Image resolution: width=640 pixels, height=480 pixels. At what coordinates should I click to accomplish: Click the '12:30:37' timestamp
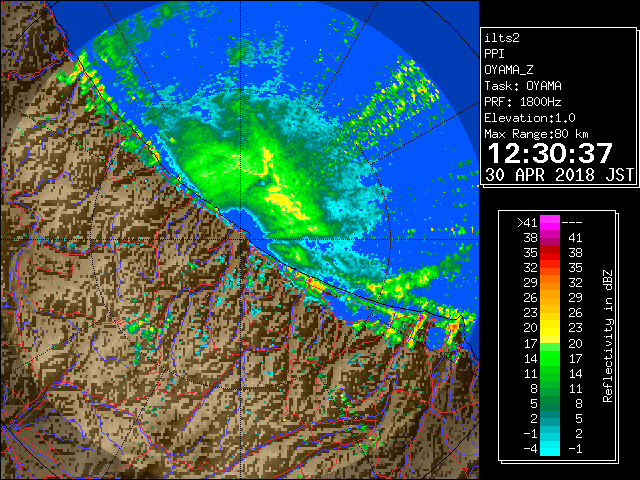(x=550, y=154)
